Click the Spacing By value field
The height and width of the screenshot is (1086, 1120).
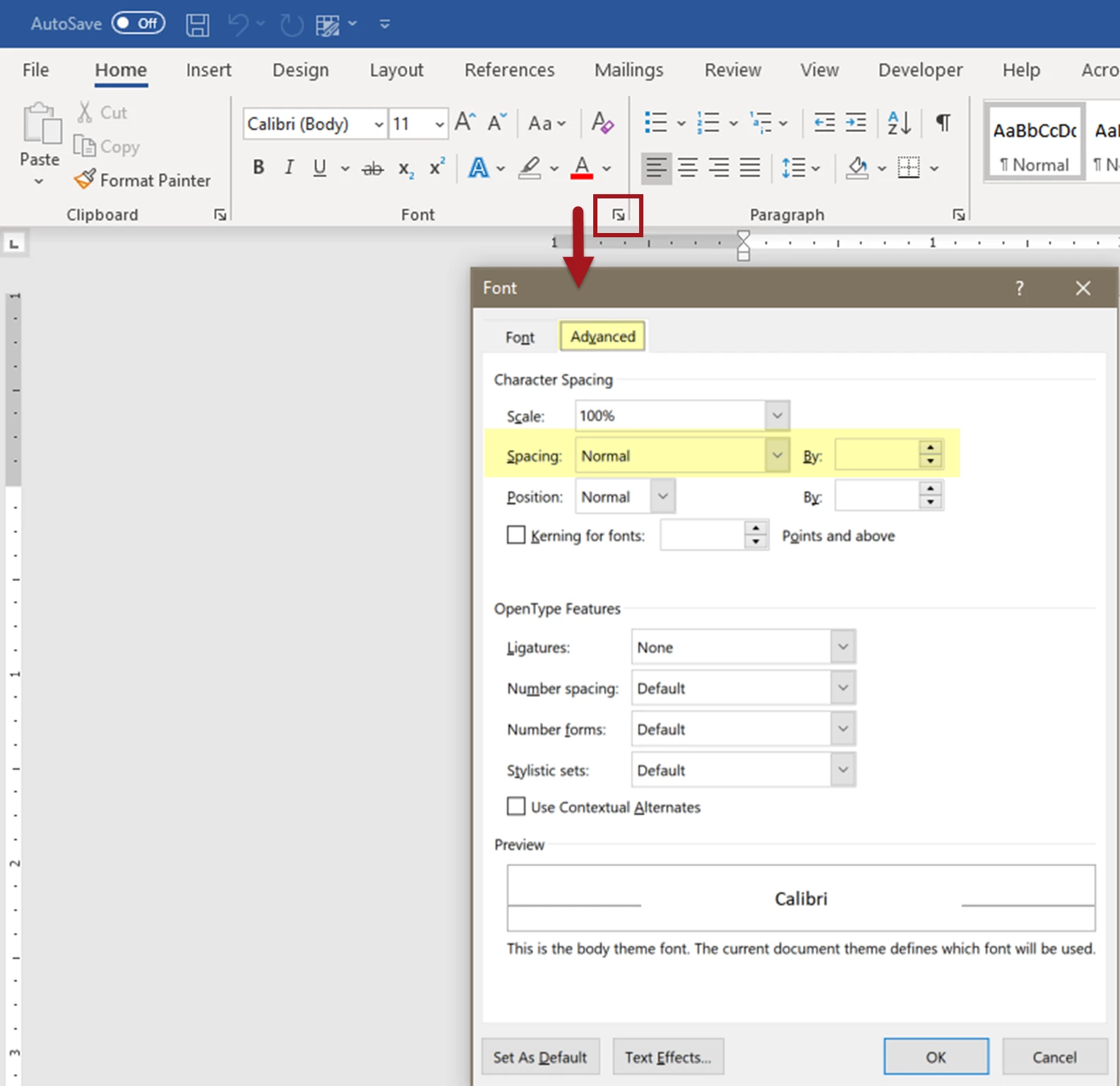tap(878, 455)
